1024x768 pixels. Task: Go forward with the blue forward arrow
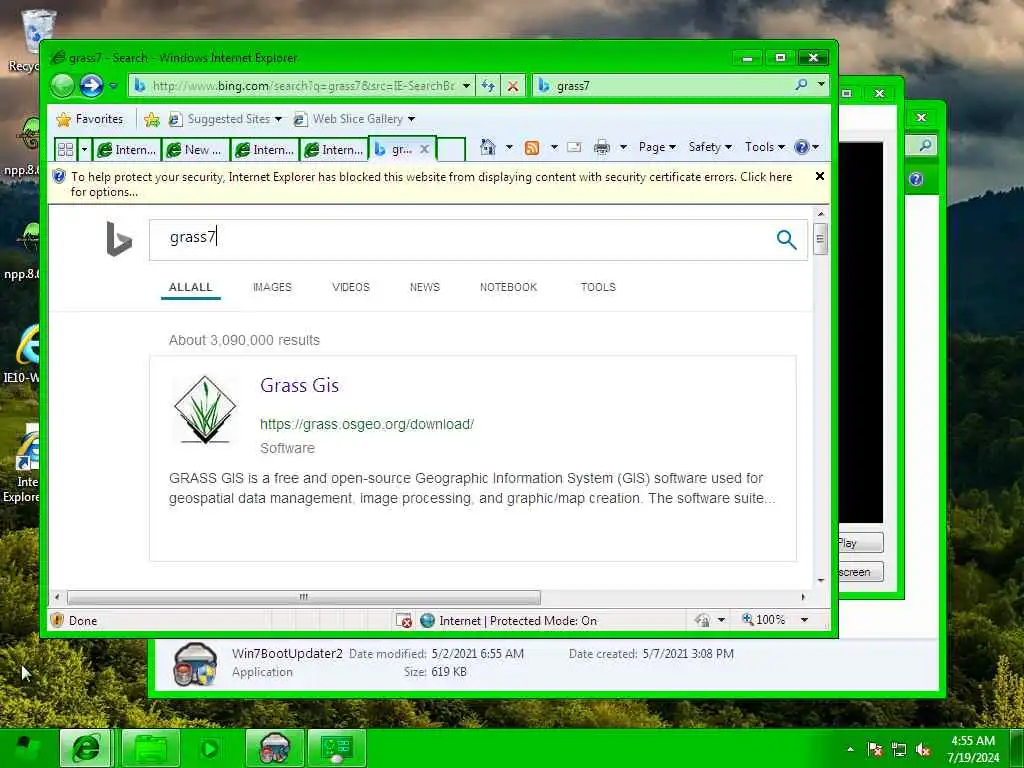[91, 86]
